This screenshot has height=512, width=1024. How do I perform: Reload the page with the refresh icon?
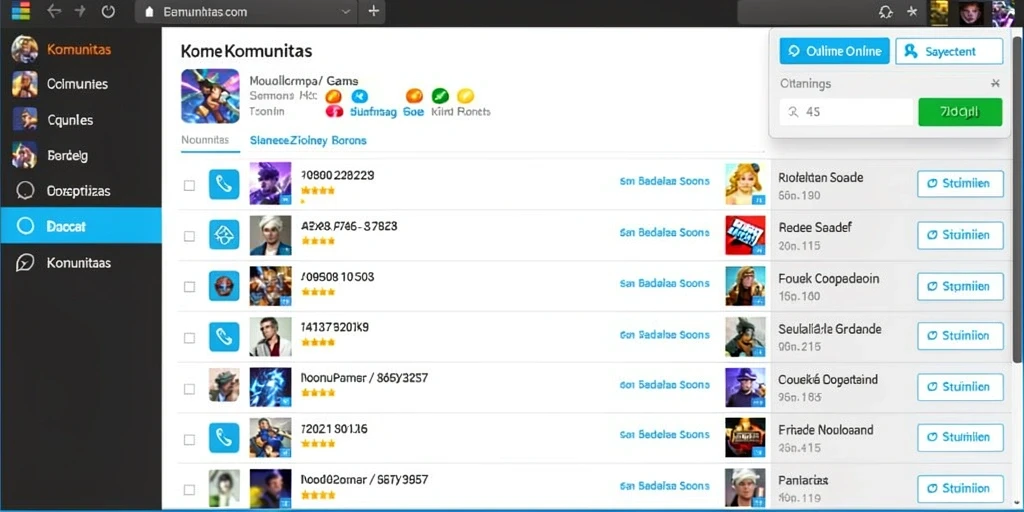(x=108, y=11)
